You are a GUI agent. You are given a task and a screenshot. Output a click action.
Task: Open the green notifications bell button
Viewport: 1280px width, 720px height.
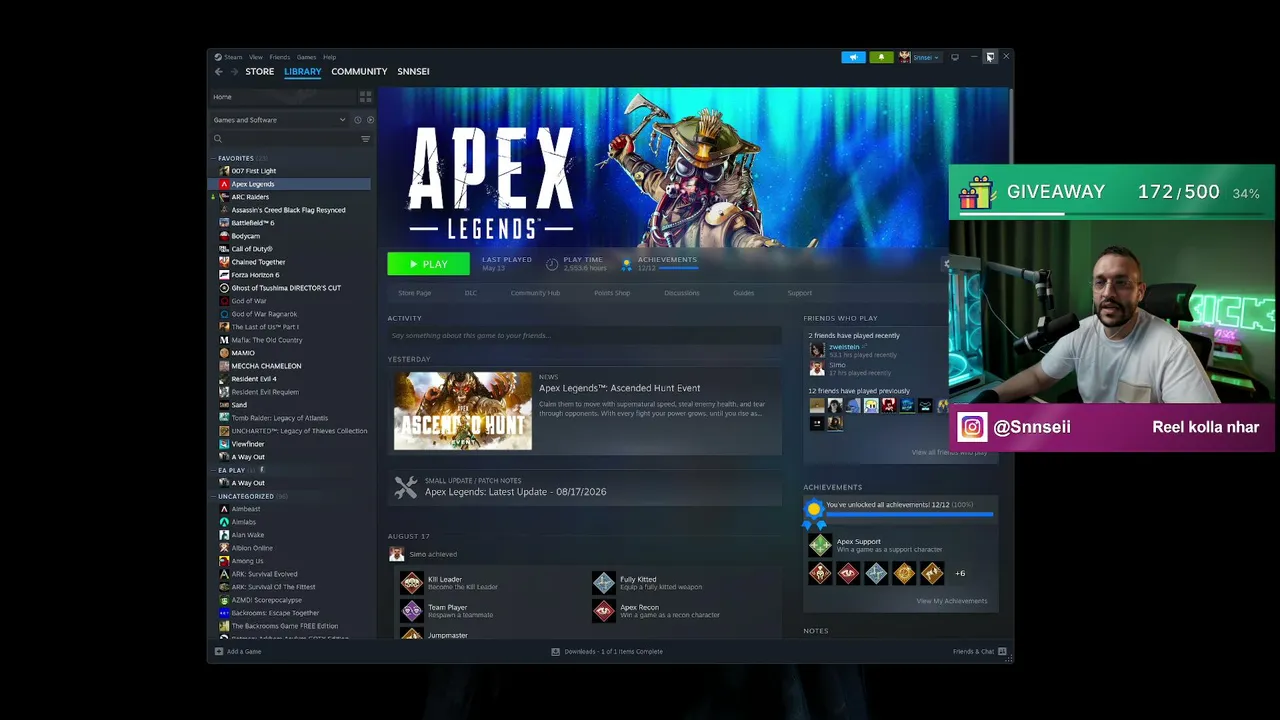(881, 57)
